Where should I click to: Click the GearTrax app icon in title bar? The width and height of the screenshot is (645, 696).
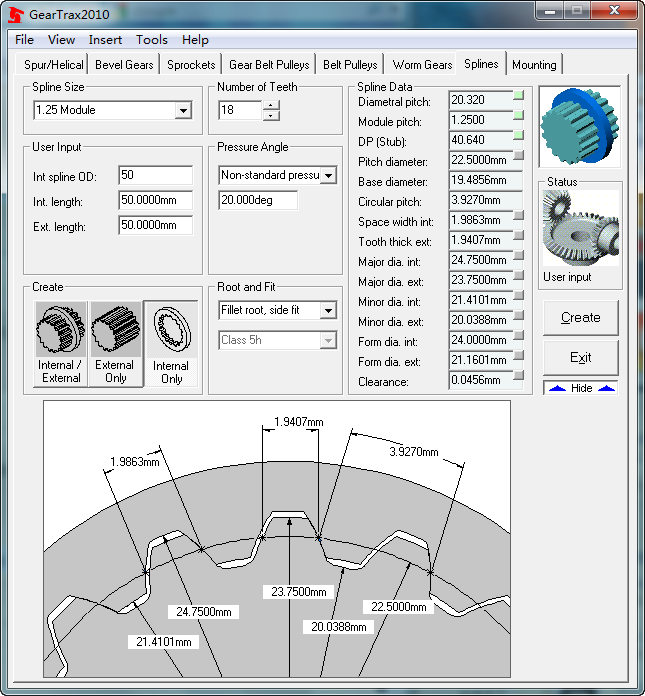16,14
